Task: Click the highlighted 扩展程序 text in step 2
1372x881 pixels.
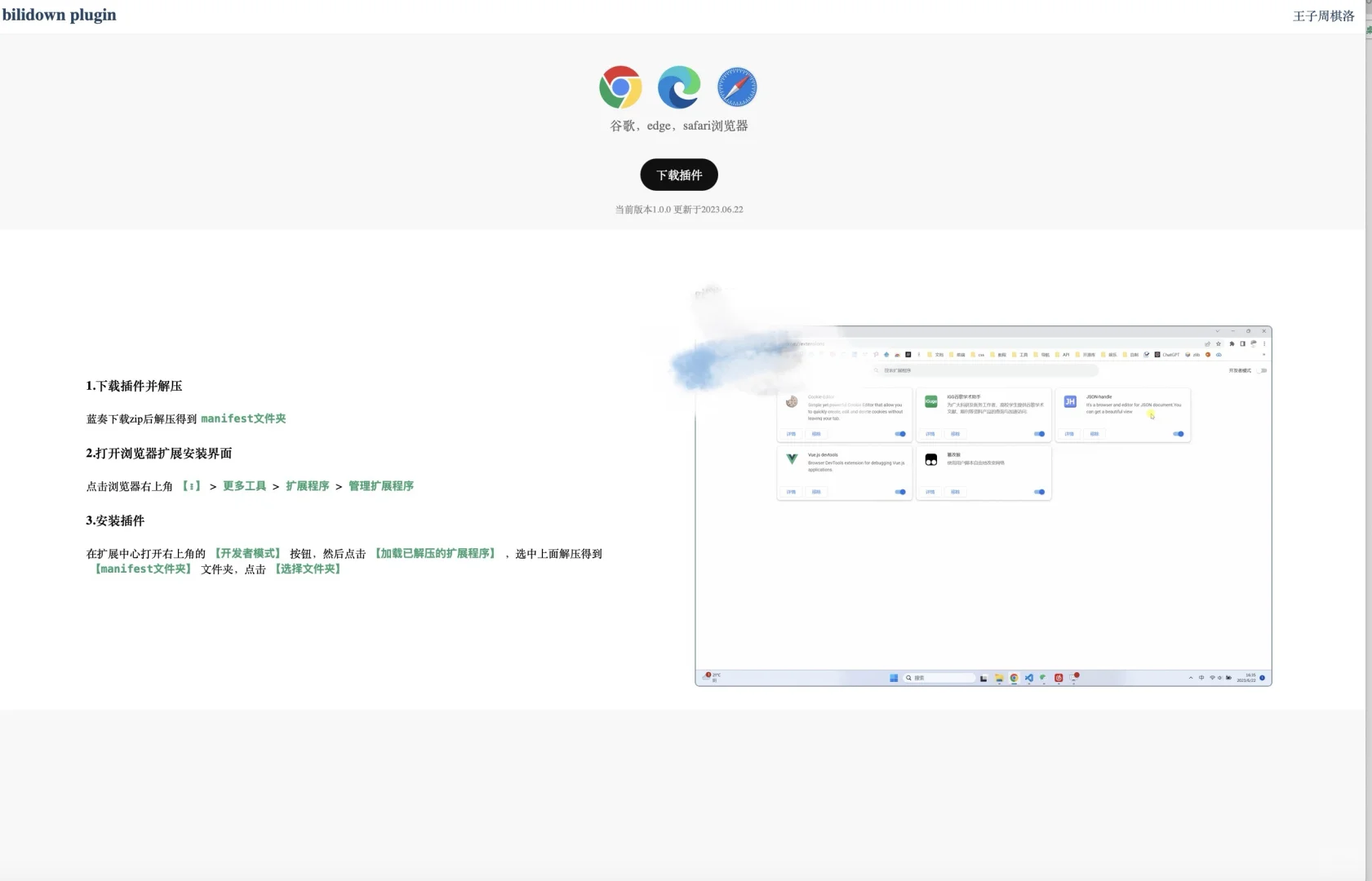Action: pyautogui.click(x=308, y=486)
